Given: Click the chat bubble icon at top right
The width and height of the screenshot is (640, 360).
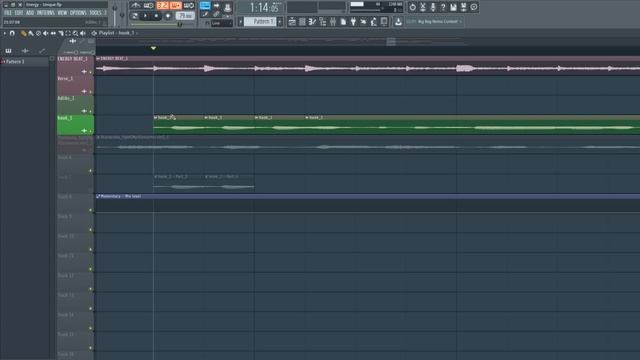Looking at the screenshot, I should click(x=474, y=7).
